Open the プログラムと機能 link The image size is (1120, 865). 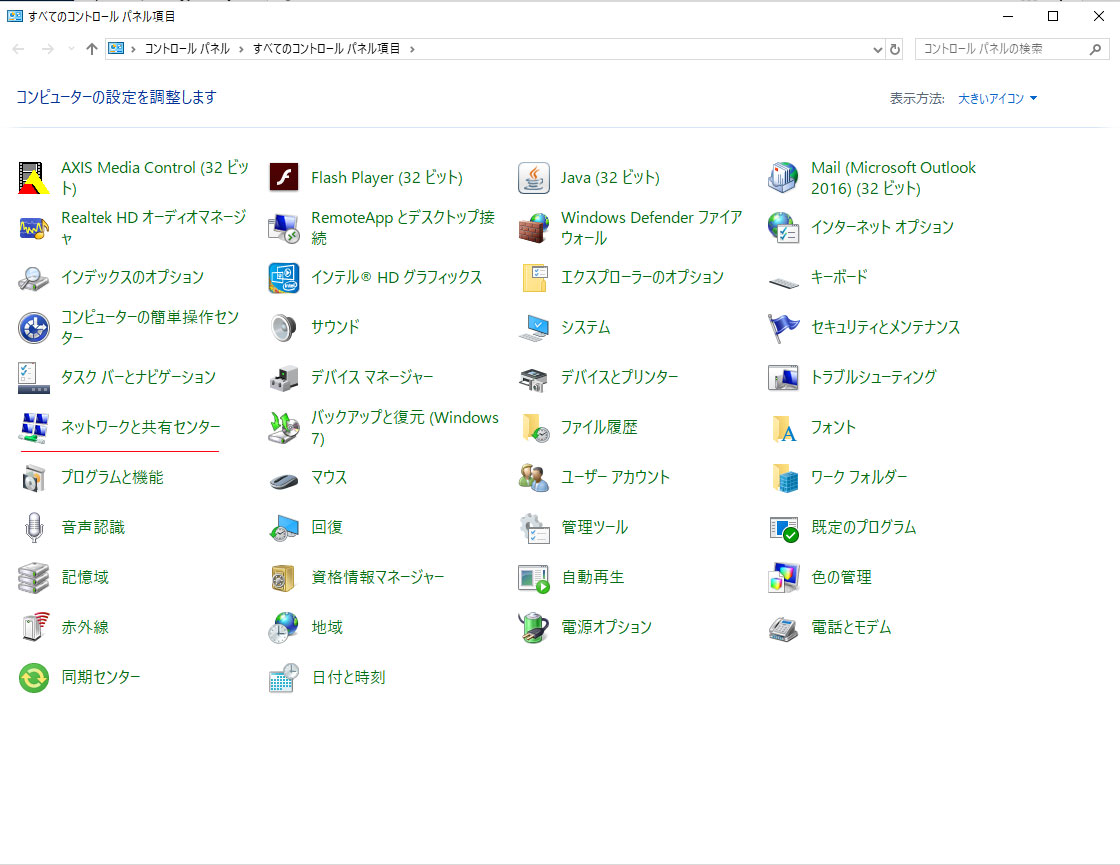point(112,477)
